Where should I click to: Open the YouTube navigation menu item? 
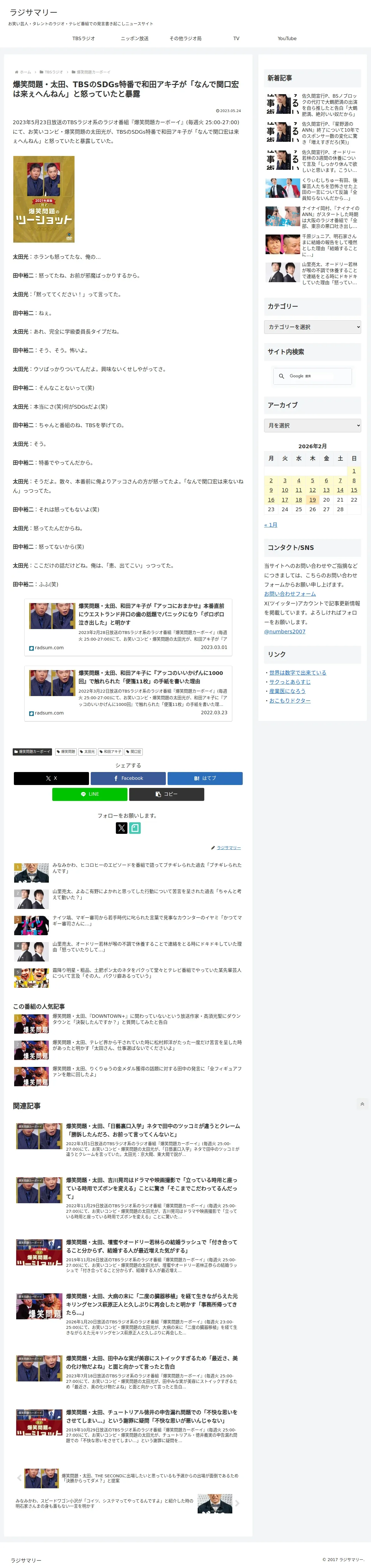click(287, 38)
